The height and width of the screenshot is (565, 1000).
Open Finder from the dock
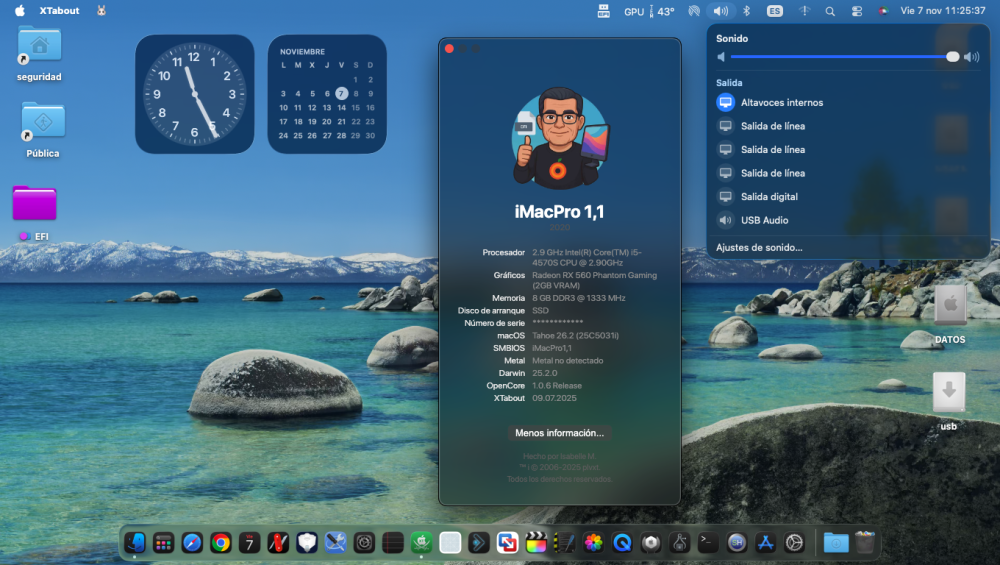pos(135,543)
